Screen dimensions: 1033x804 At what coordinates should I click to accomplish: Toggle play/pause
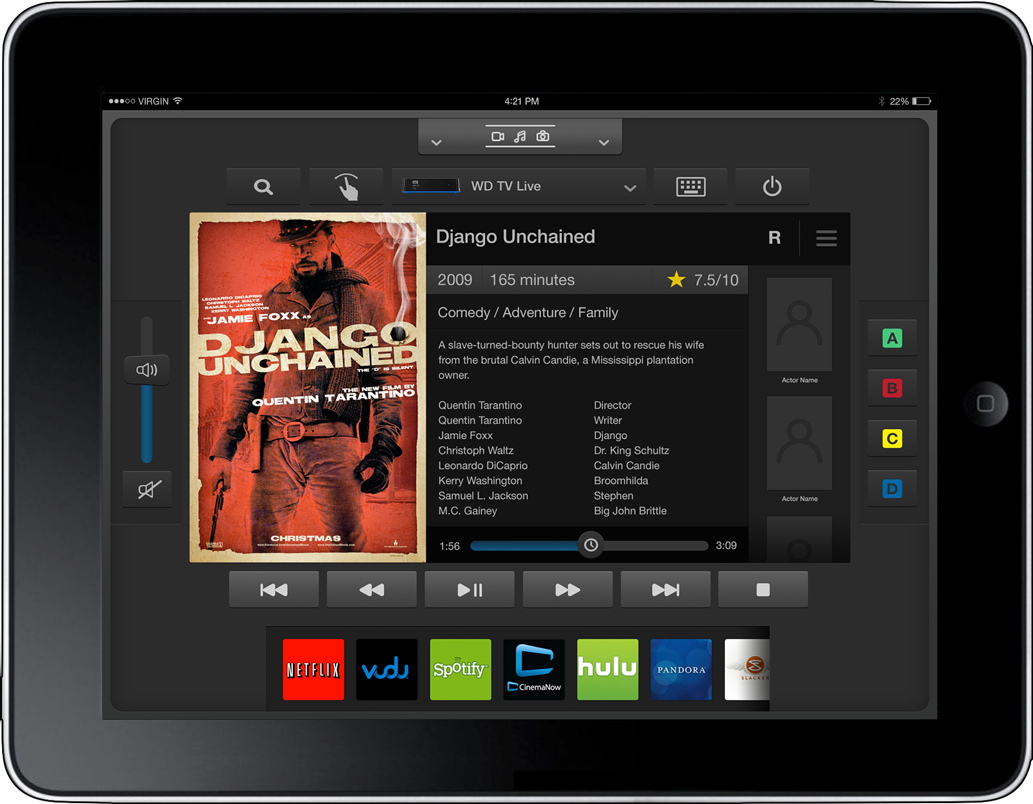(470, 589)
